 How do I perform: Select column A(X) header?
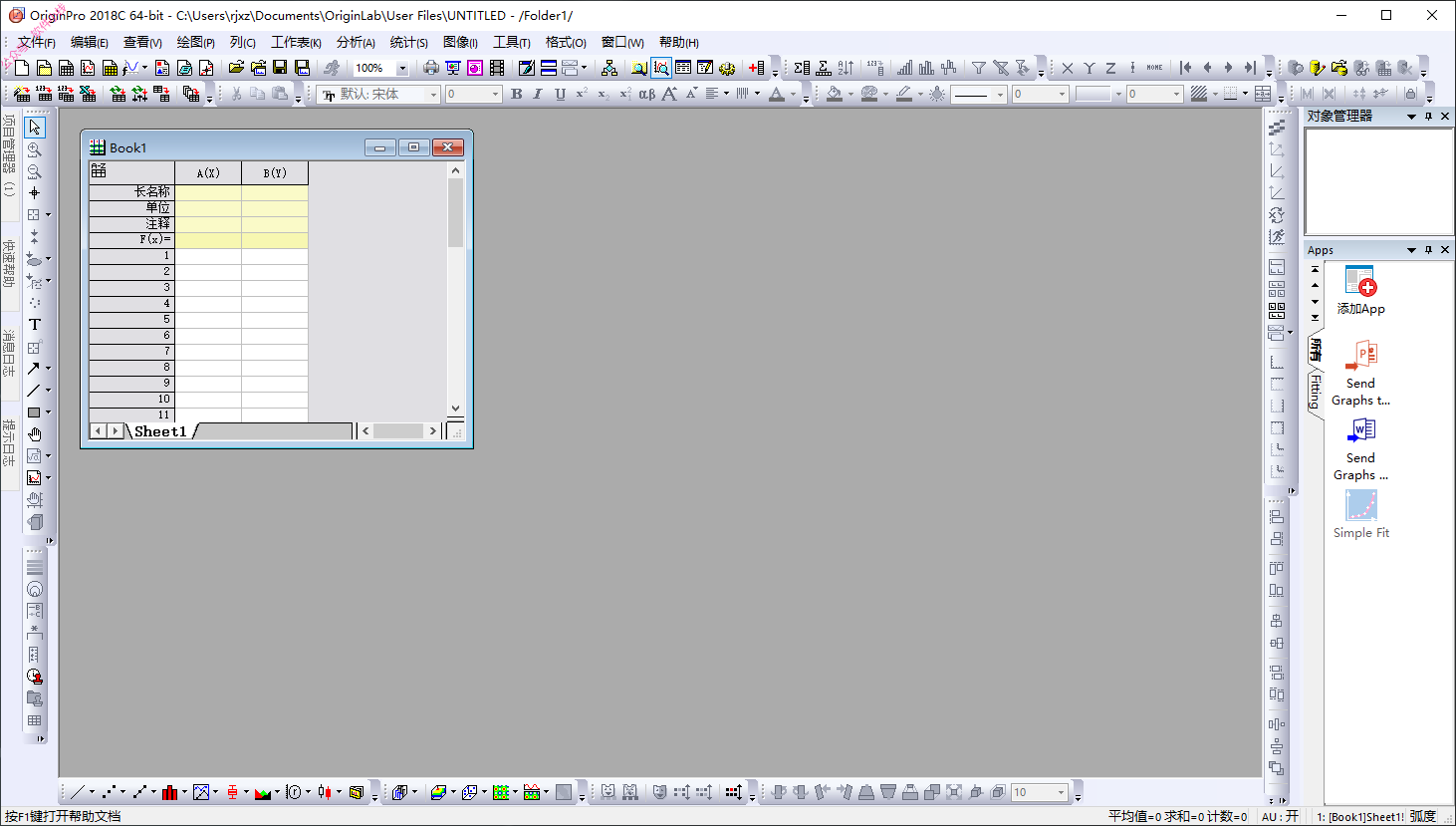coord(208,172)
